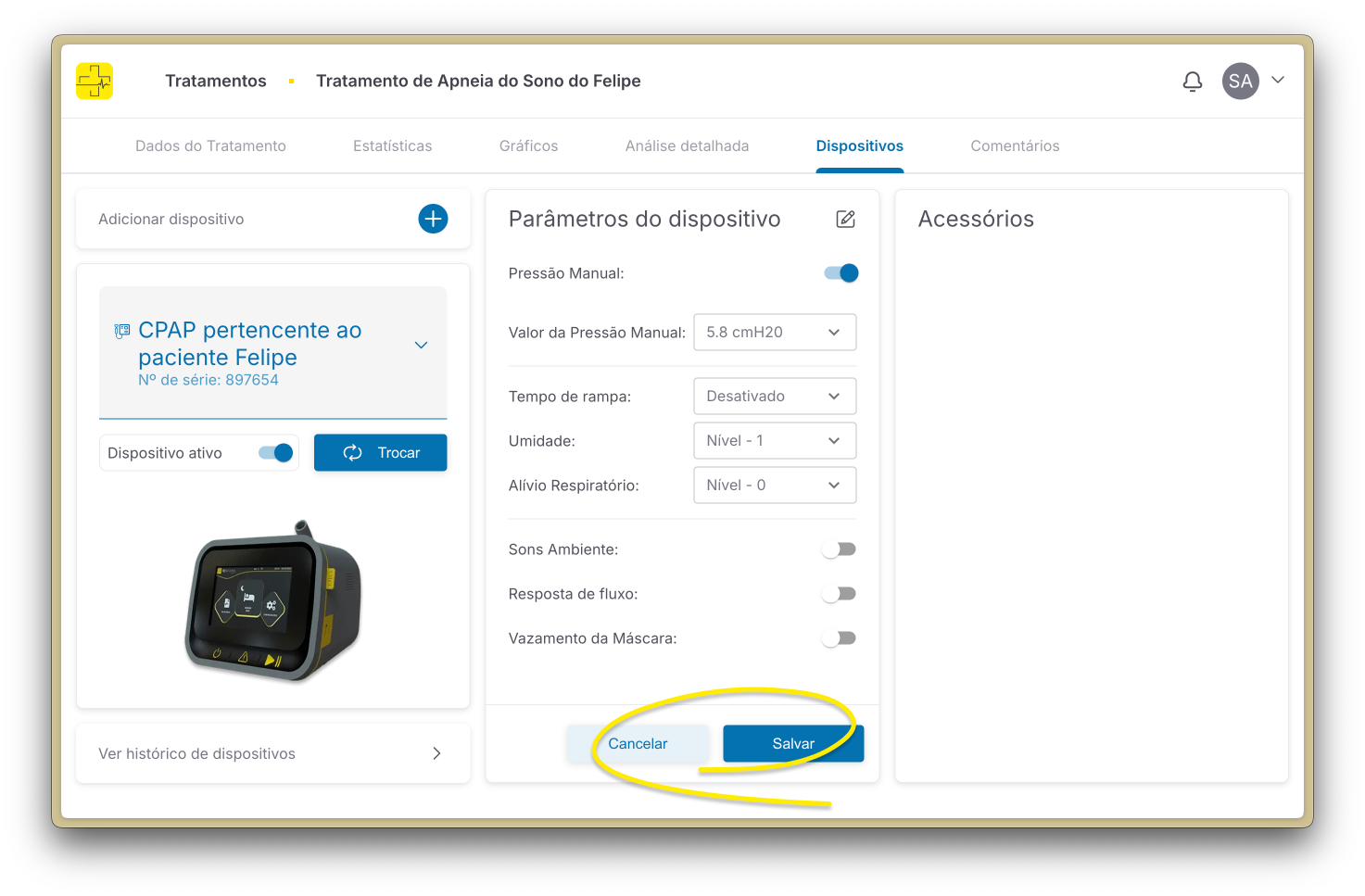The image size is (1365, 896).
Task: Change the Umidade level dropdown
Action: pyautogui.click(x=775, y=440)
